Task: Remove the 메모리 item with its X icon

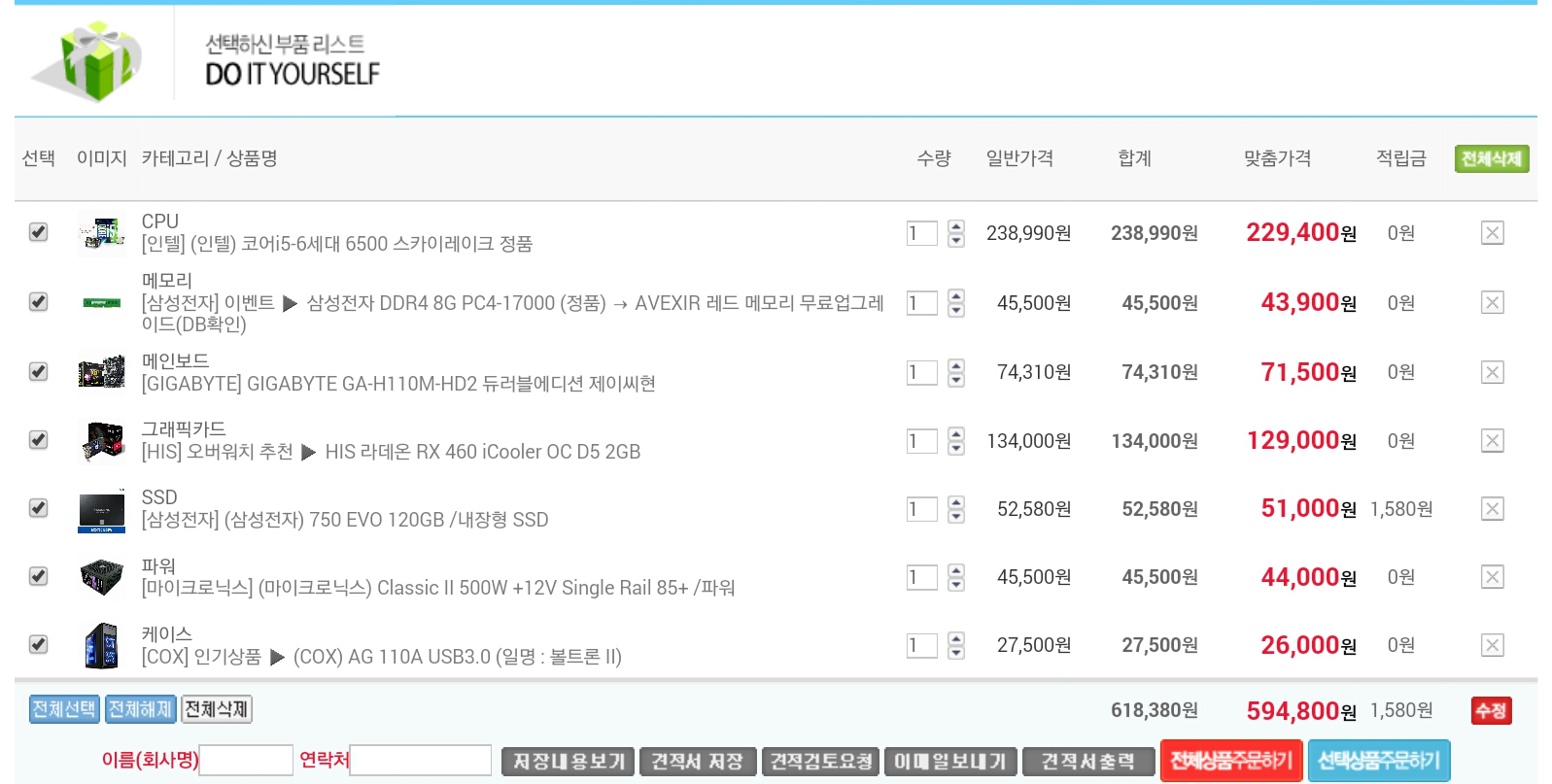Action: click(x=1492, y=303)
